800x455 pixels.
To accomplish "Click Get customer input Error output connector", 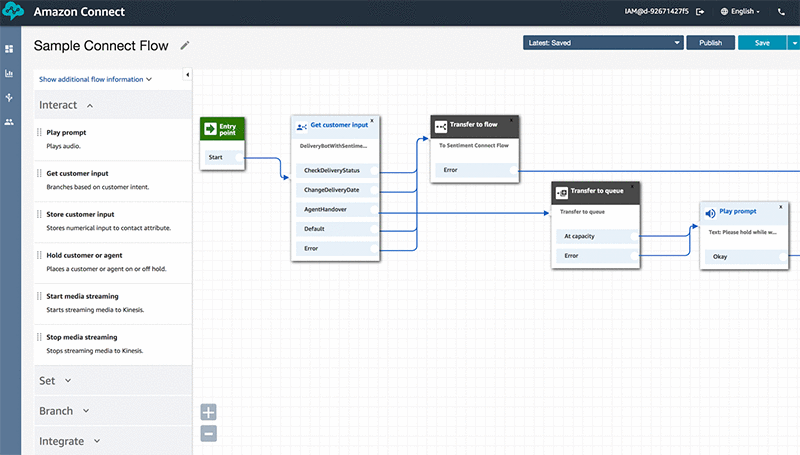I will coord(374,248).
